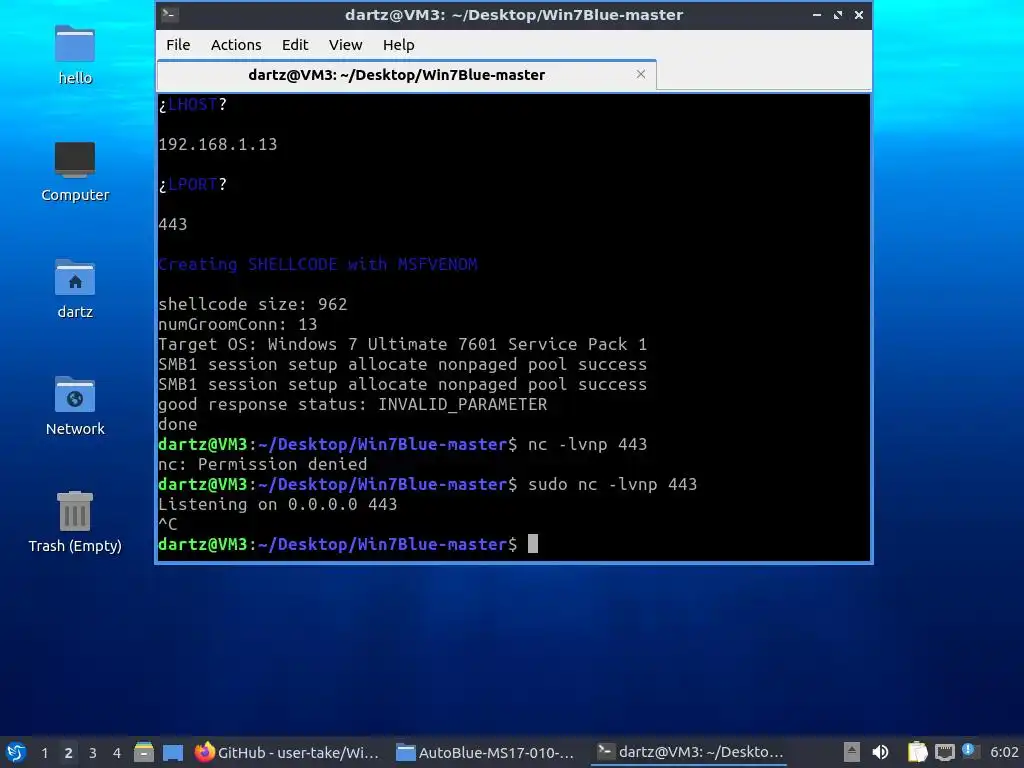Image resolution: width=1024 pixels, height=768 pixels.
Task: Click the show desktop icon in the panel
Action: click(173, 752)
